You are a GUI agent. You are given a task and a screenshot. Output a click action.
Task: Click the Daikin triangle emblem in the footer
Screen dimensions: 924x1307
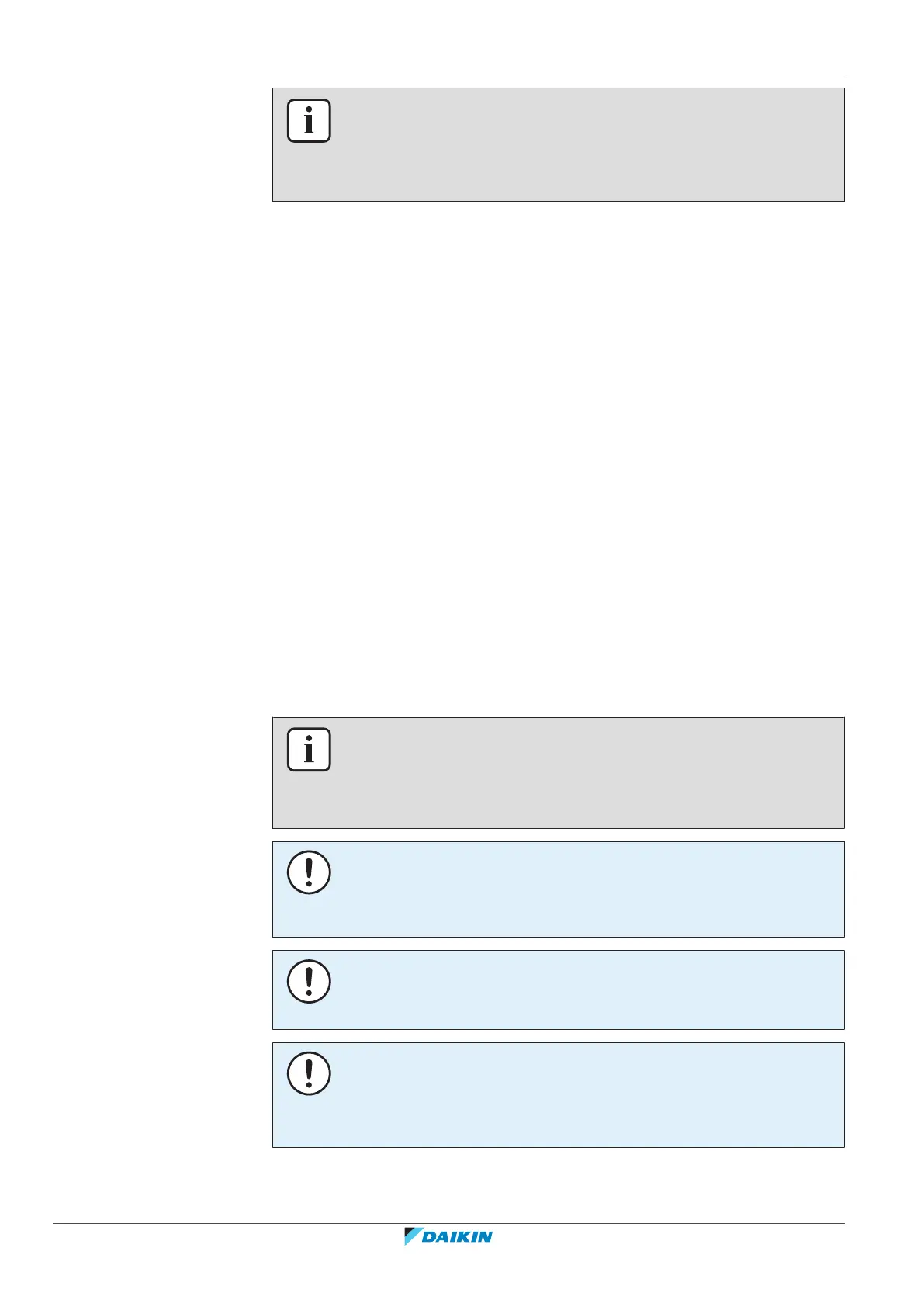(413, 1236)
